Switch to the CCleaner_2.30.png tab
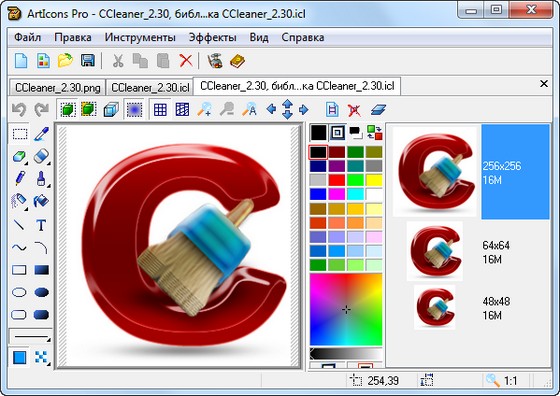Image resolution: width=560 pixels, height=396 pixels. 58,87
